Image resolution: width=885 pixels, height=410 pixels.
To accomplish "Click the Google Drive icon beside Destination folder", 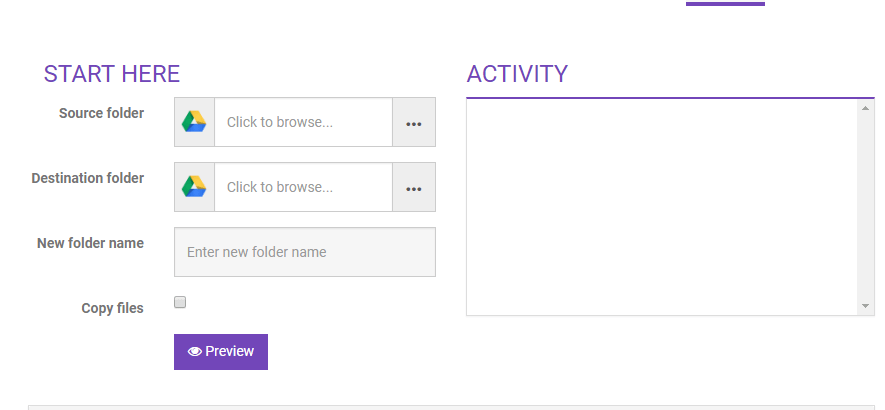I will (x=194, y=187).
